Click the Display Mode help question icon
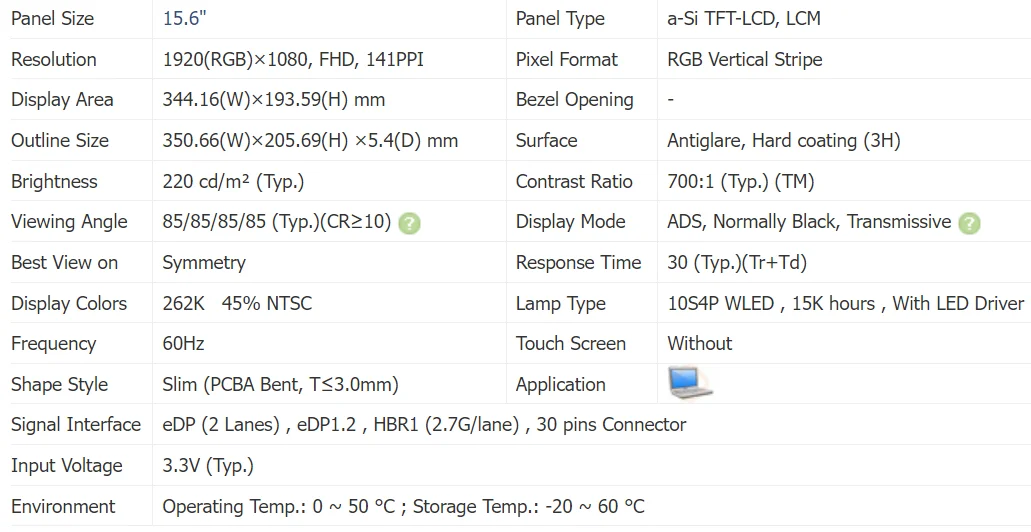 [x=969, y=224]
